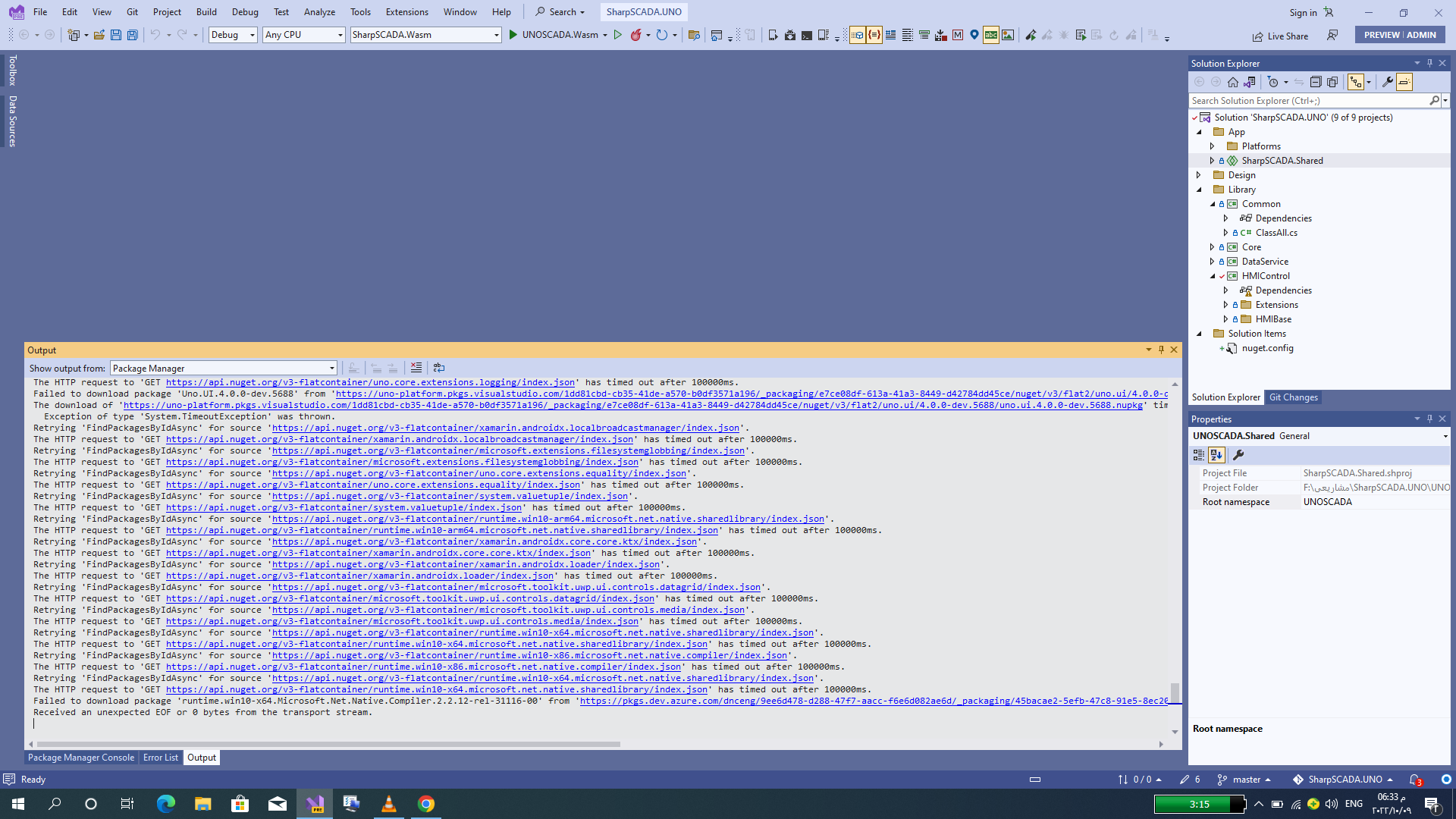Screen dimensions: 1456x819
Task: Clear all text in Output window
Action: click(x=416, y=368)
